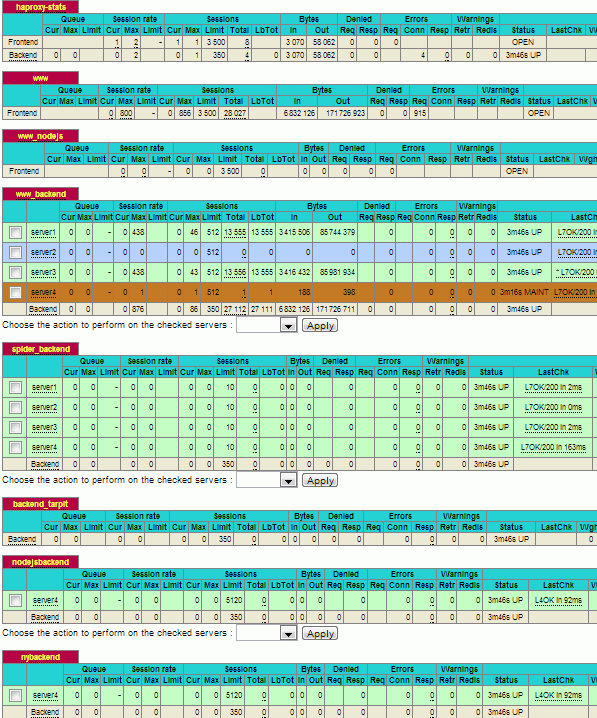This screenshot has width=597, height=718.
Task: Click the 28 027 sessions total in www Frontend
Action: click(x=234, y=113)
